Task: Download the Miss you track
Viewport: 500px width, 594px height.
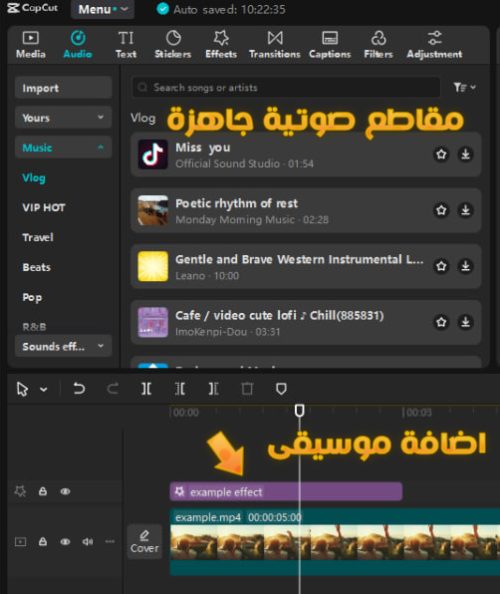Action: click(466, 154)
